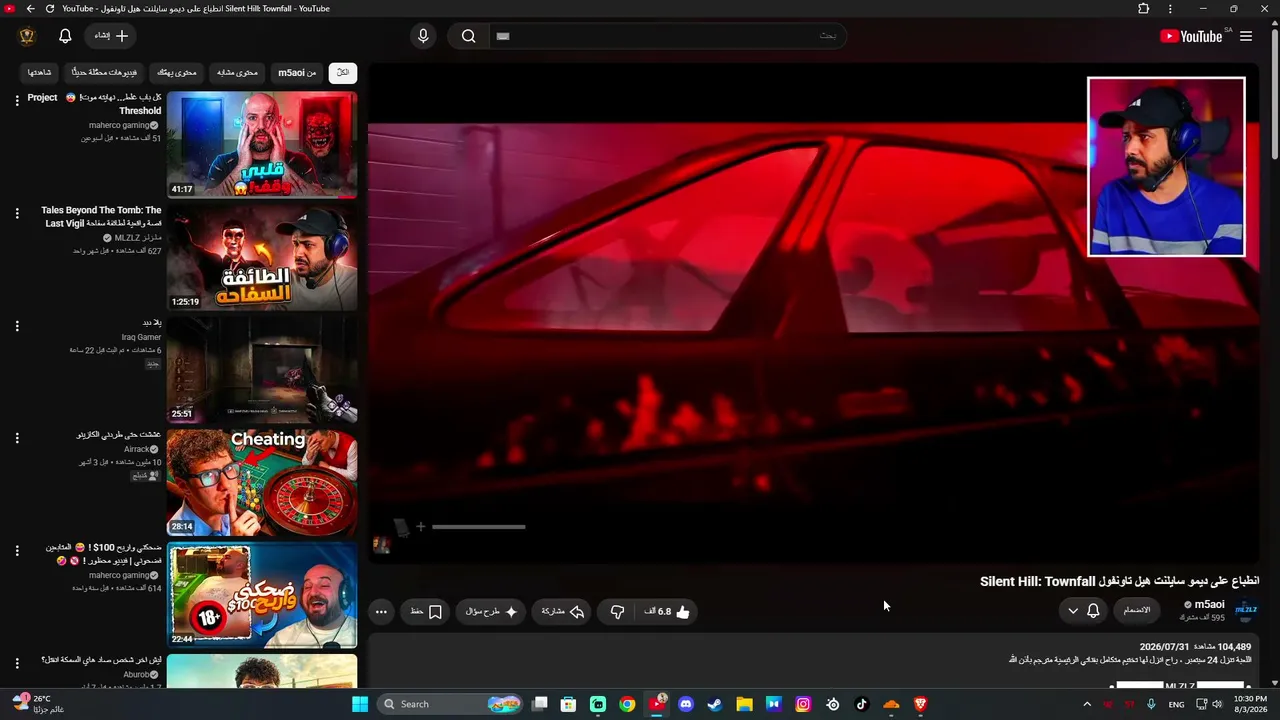Screen dimensions: 1280x720
Task: Select the 'محتوى مشابه' filter chip
Action: click(238, 72)
